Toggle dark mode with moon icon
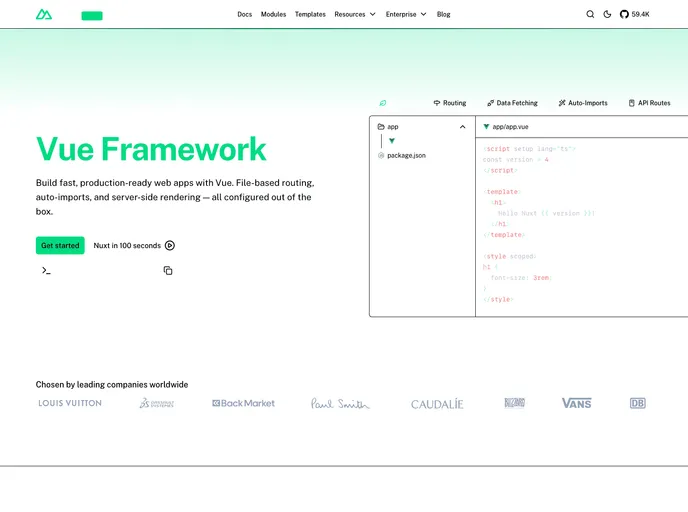This screenshot has height=512, width=688. pyautogui.click(x=607, y=14)
